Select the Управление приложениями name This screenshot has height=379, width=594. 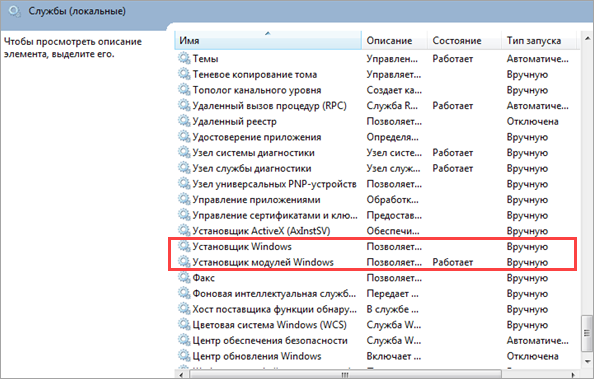256,200
